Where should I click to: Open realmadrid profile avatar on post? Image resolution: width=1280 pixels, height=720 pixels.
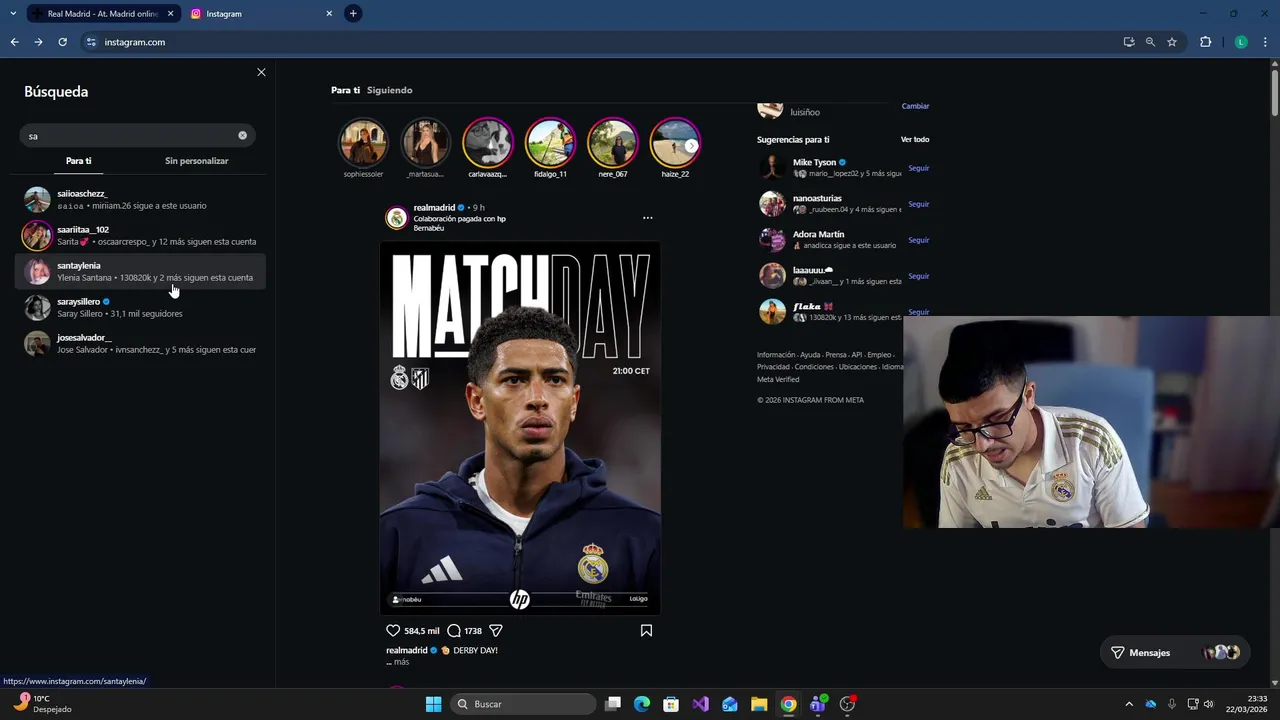pos(397,218)
